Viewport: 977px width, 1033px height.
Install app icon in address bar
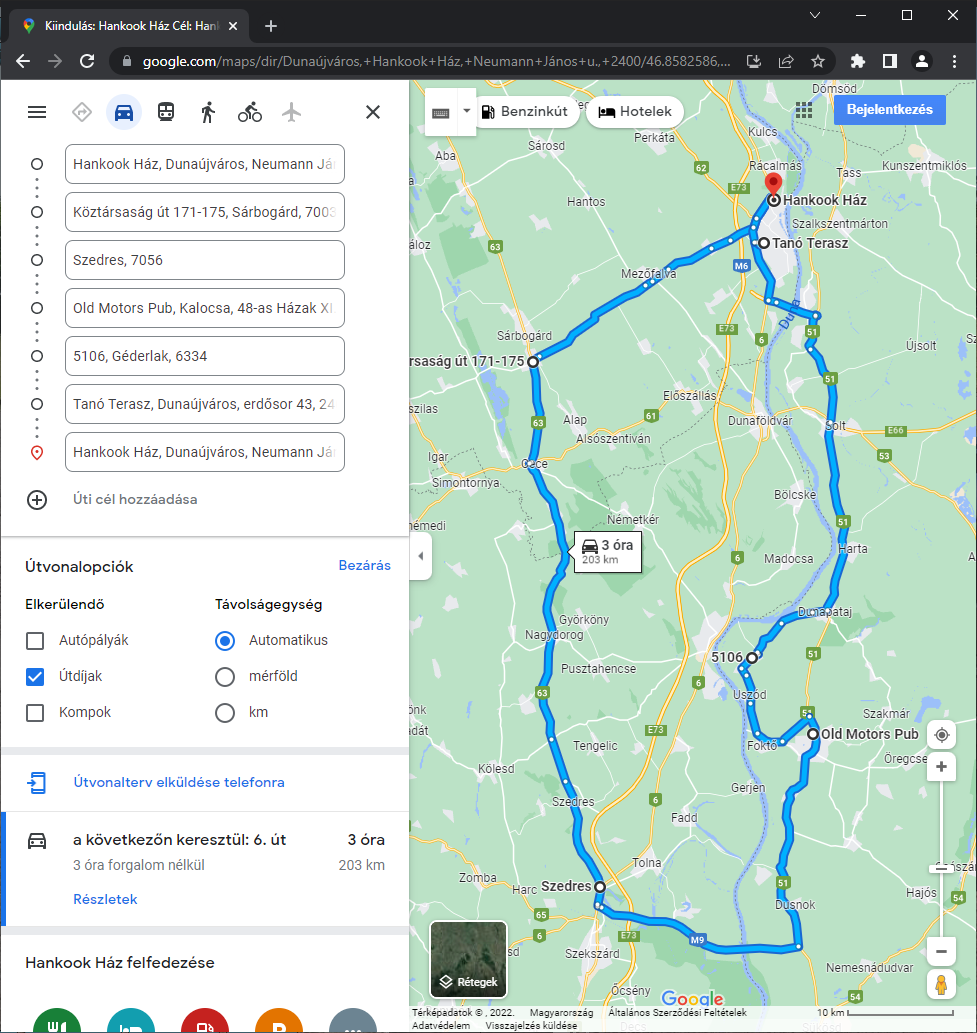tap(754, 61)
